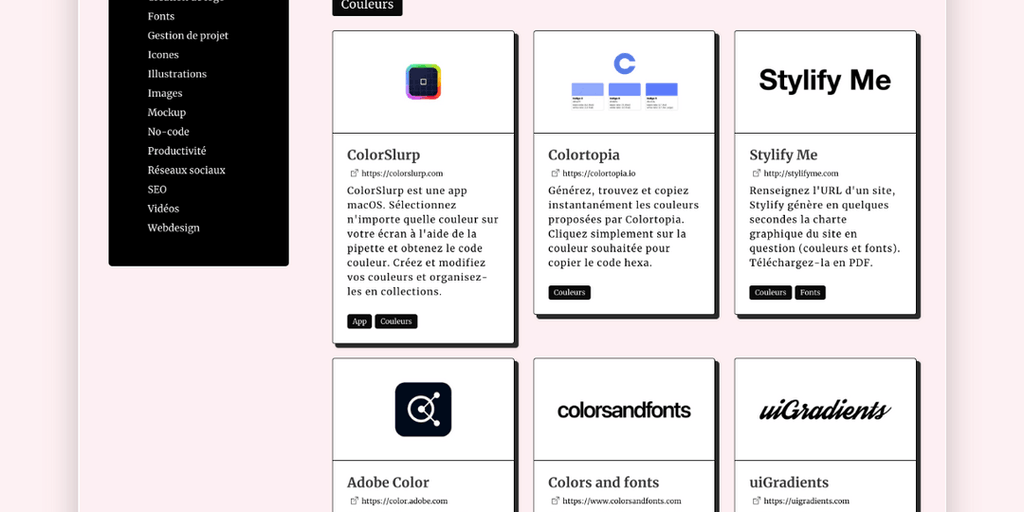Screen dimensions: 1024x512
Task: Click Couleurs tag on Colortopia card
Action: tap(569, 293)
